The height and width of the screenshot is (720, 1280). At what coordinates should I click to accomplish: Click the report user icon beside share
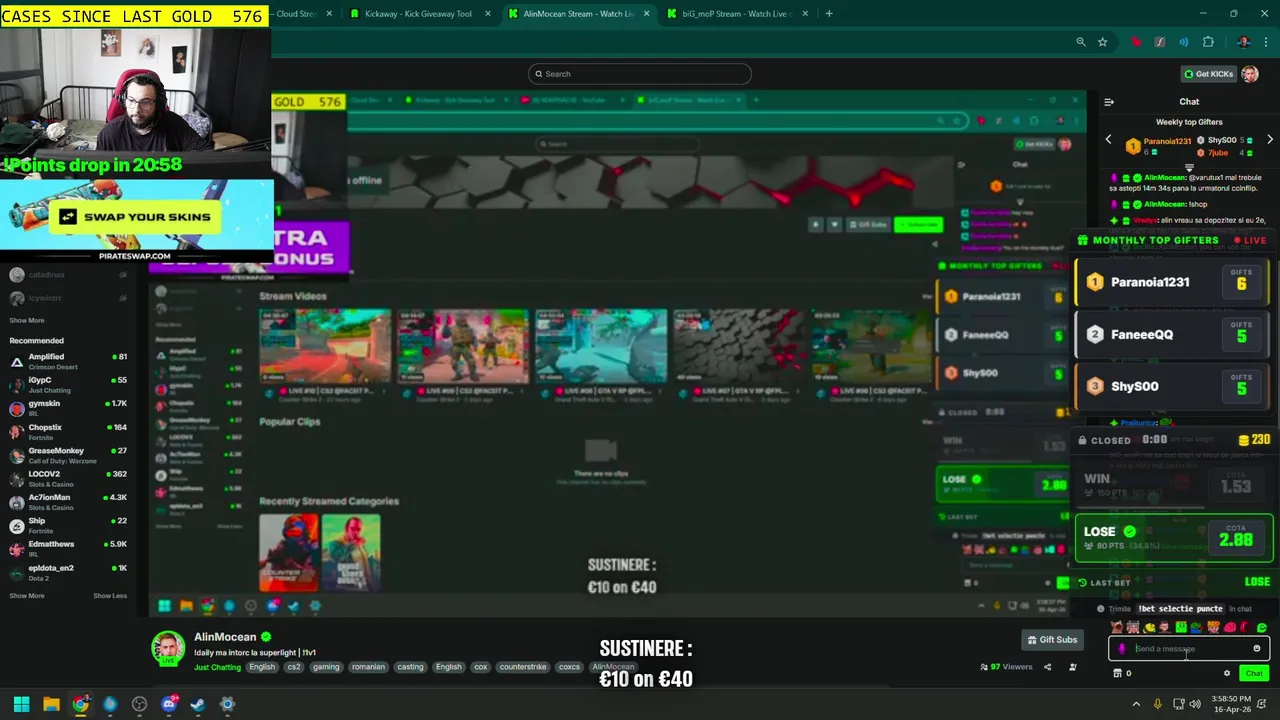(x=1073, y=667)
